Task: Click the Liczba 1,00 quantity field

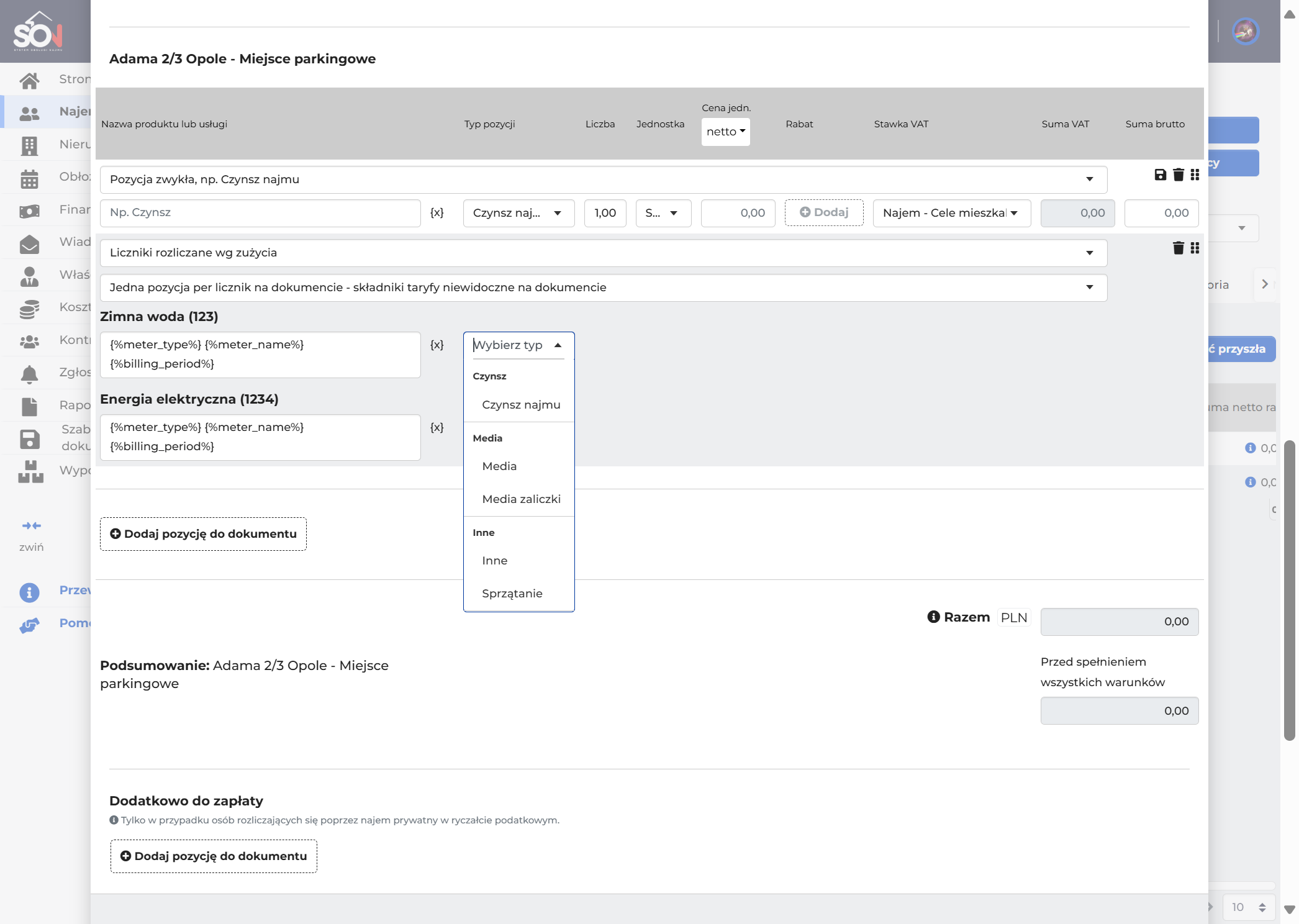Action: point(605,213)
